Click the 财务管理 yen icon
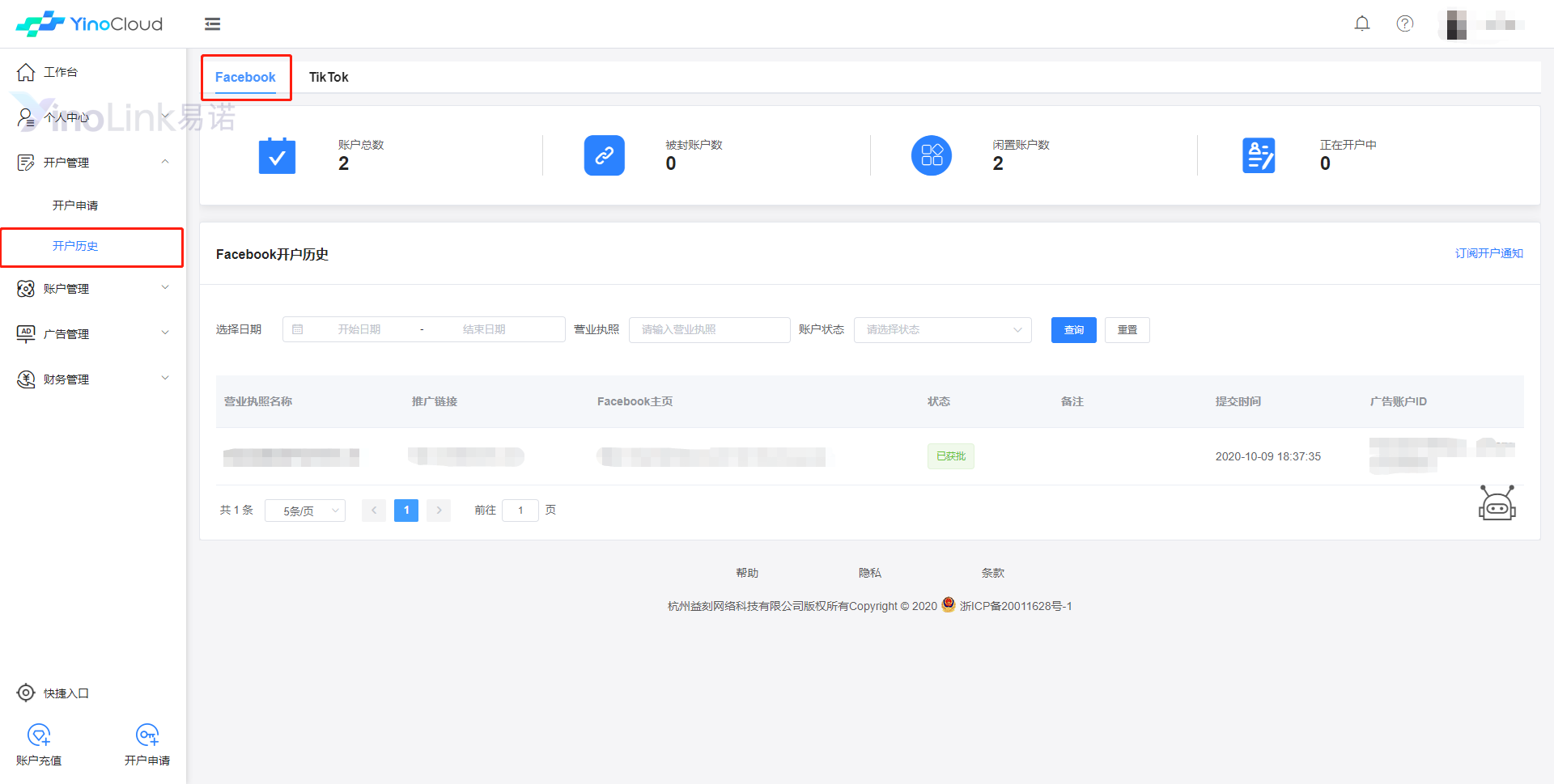This screenshot has width=1554, height=784. tap(26, 379)
